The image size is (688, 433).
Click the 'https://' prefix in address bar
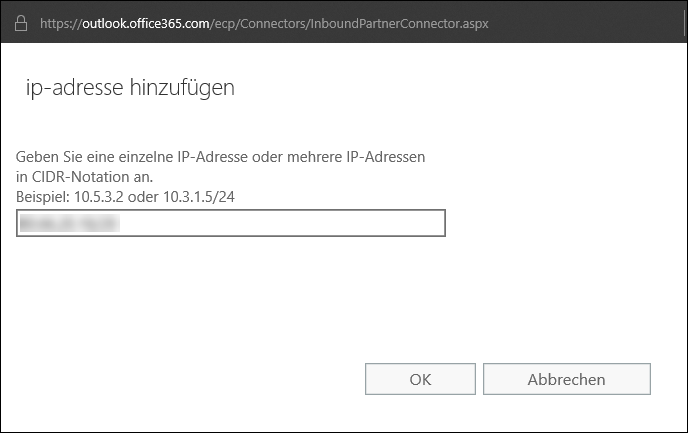coord(61,24)
